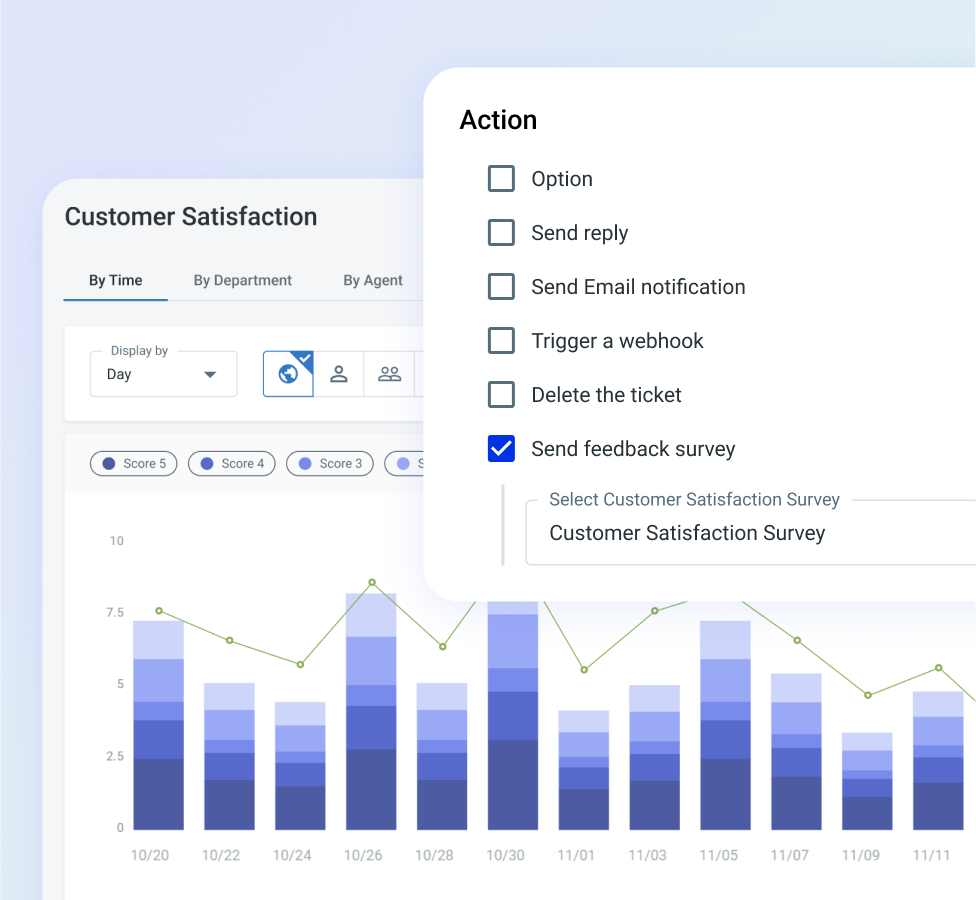Click the 10/26 bar in chart
Screen dimensions: 976x900
coord(371,712)
